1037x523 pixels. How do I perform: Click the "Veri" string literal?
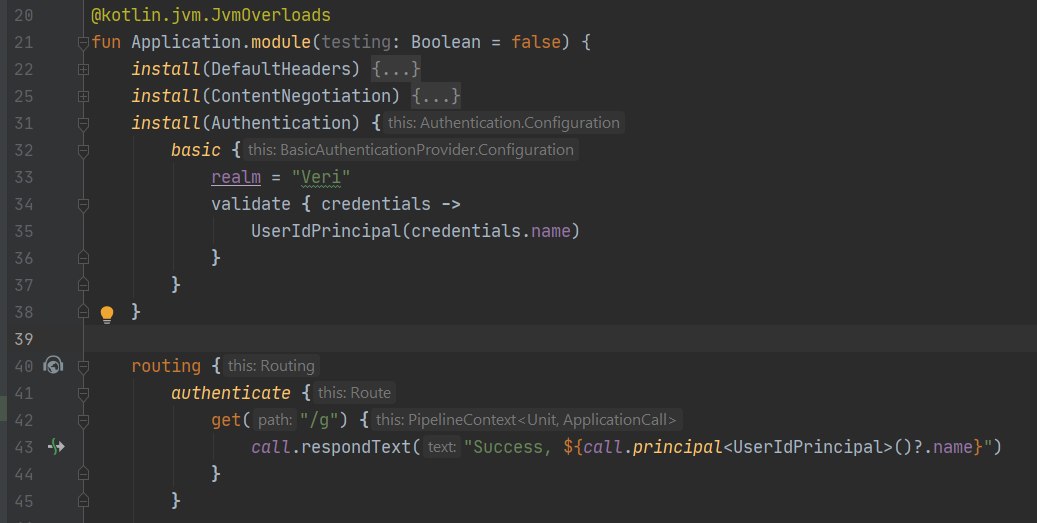tap(321, 177)
